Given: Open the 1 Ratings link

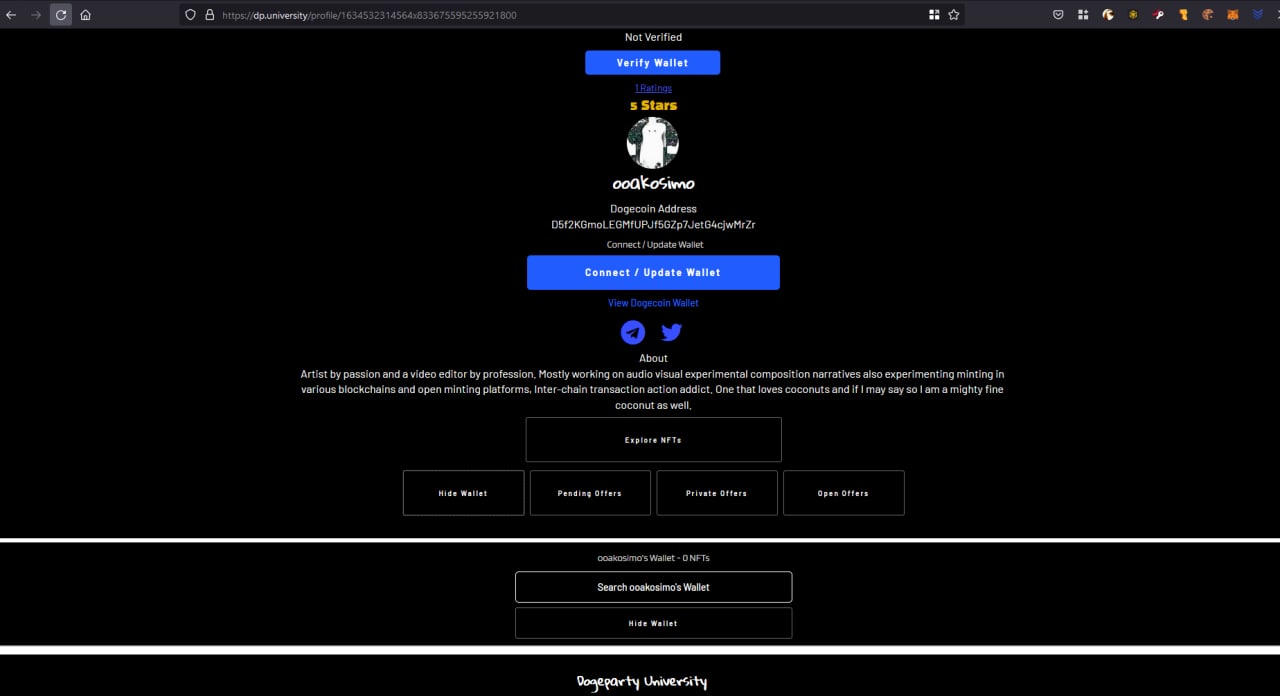Looking at the screenshot, I should click(x=653, y=88).
